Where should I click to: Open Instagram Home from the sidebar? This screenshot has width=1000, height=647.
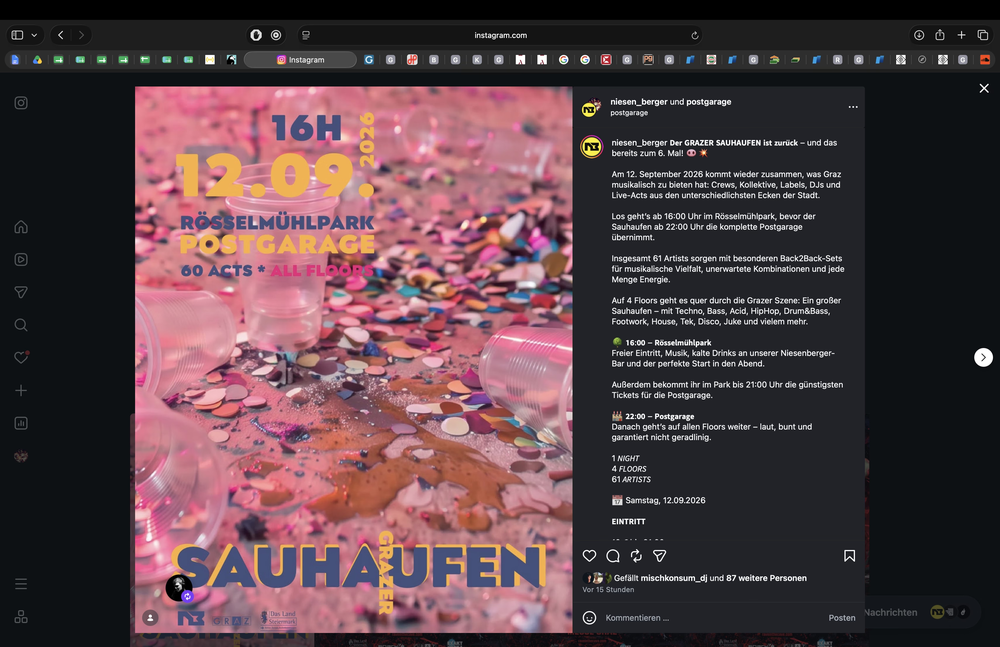pos(21,227)
